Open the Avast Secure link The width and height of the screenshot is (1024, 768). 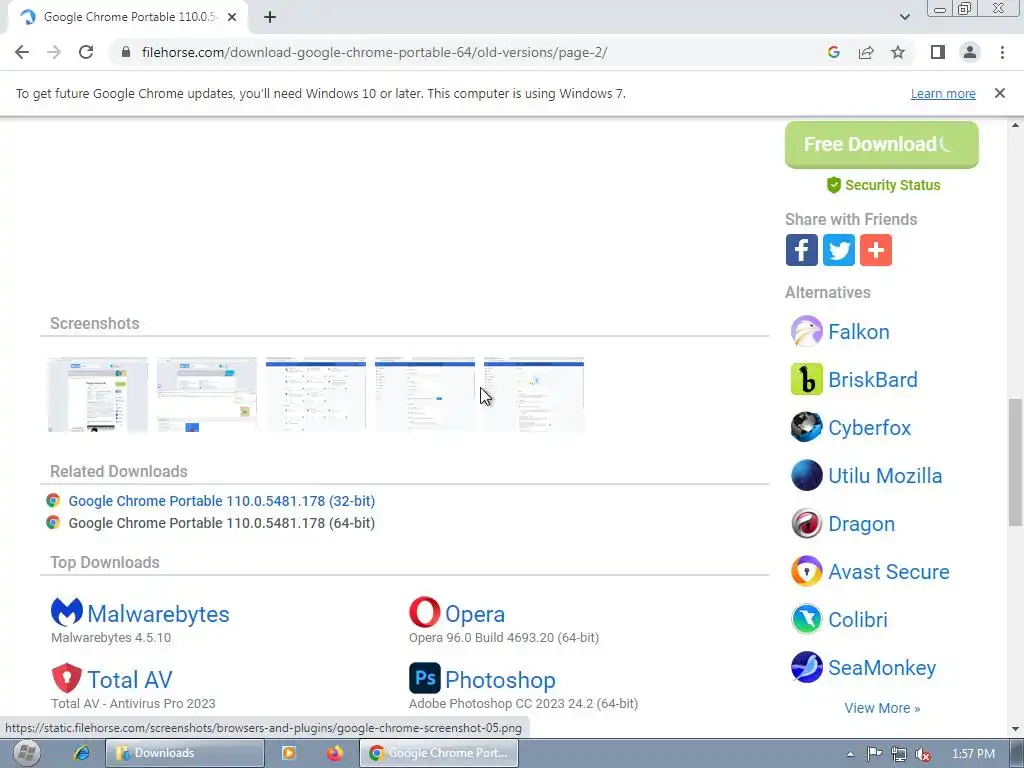[889, 571]
